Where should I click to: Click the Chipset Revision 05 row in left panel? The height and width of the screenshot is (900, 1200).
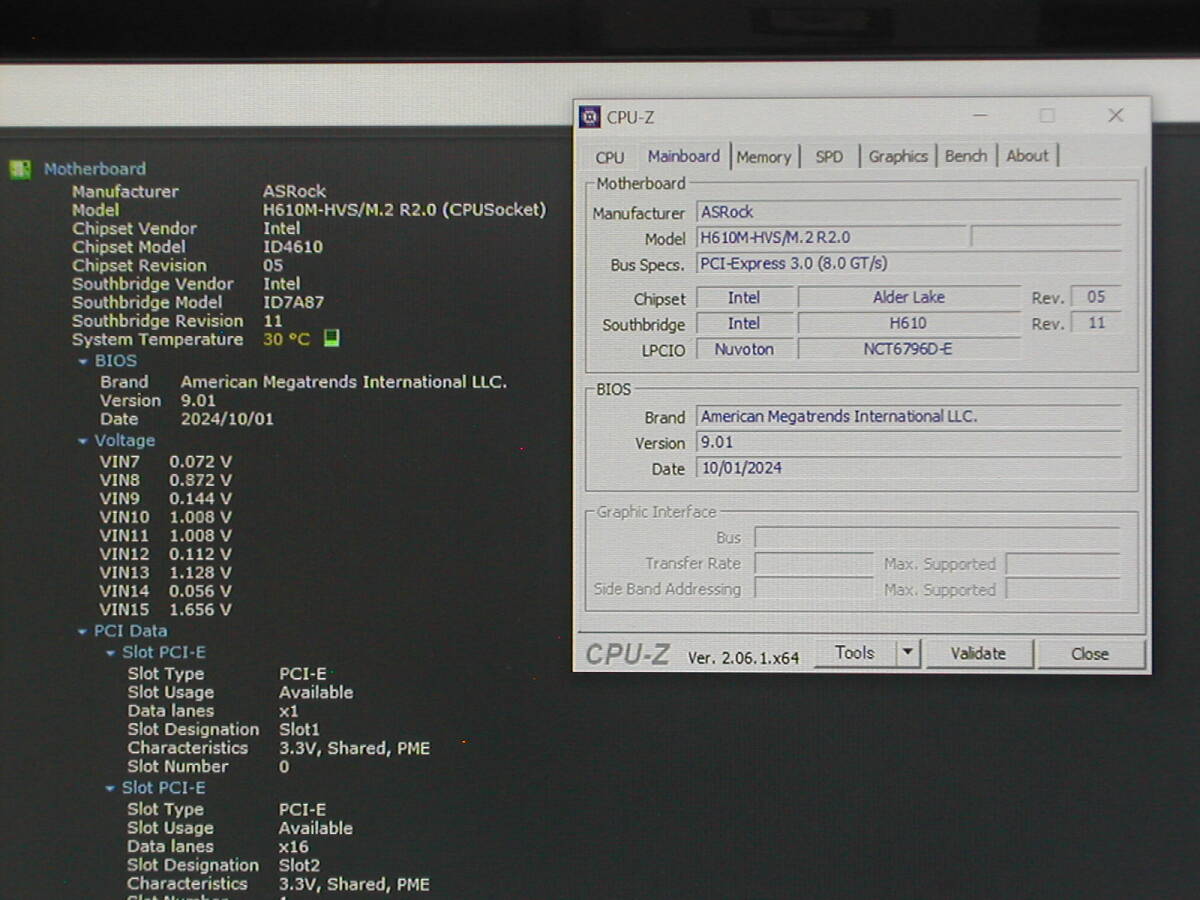[x=178, y=265]
